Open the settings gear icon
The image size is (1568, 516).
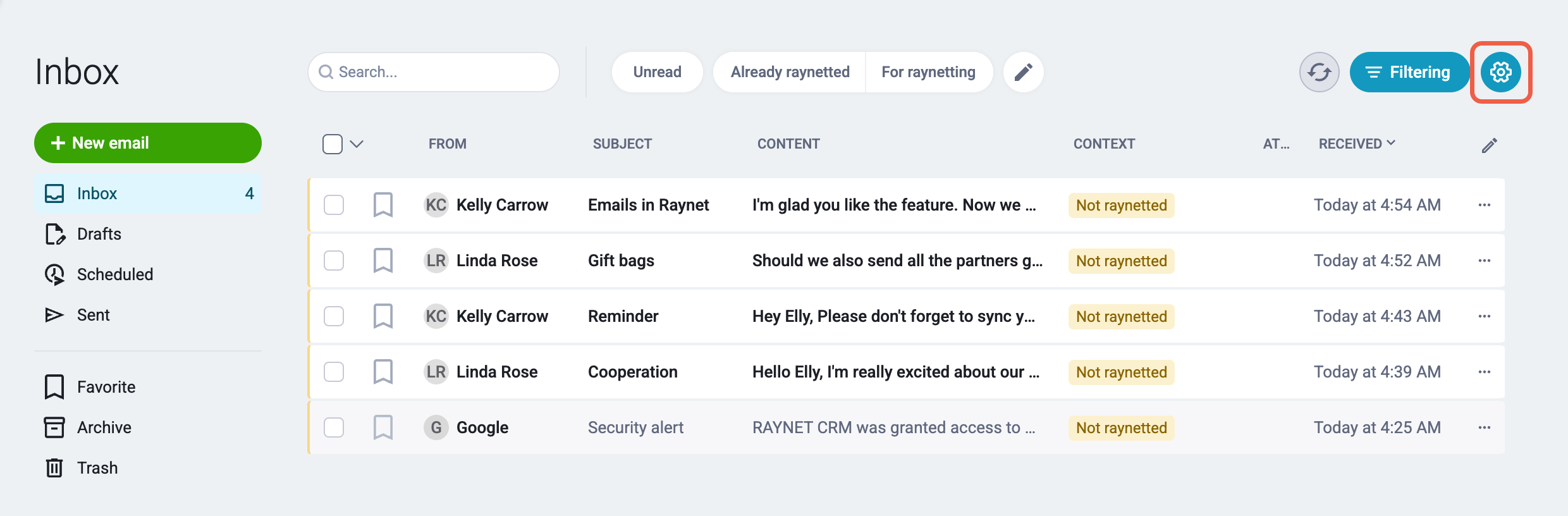pyautogui.click(x=1501, y=72)
